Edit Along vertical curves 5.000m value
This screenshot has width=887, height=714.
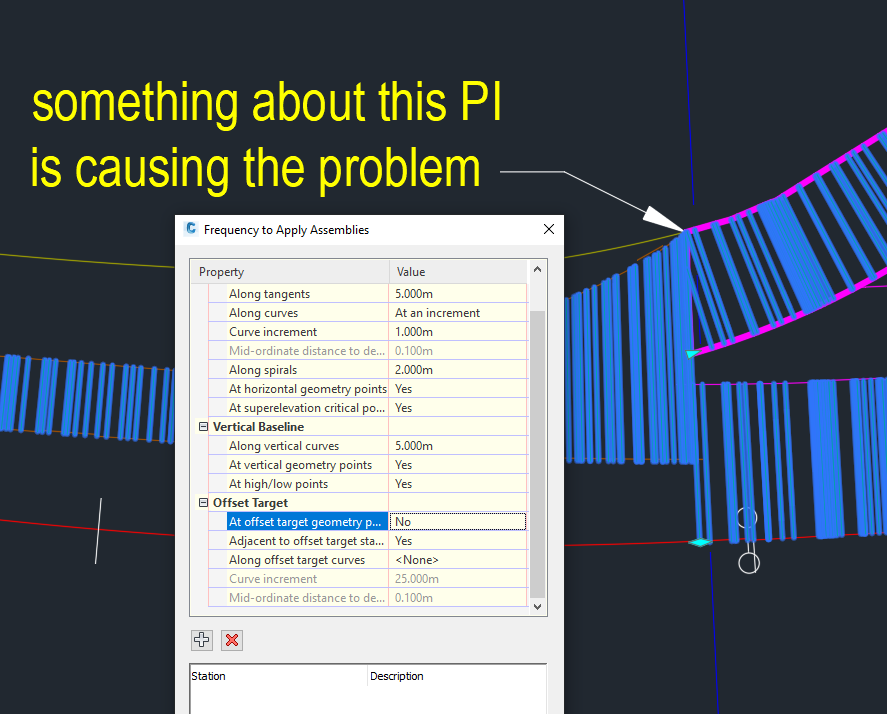pyautogui.click(x=458, y=446)
